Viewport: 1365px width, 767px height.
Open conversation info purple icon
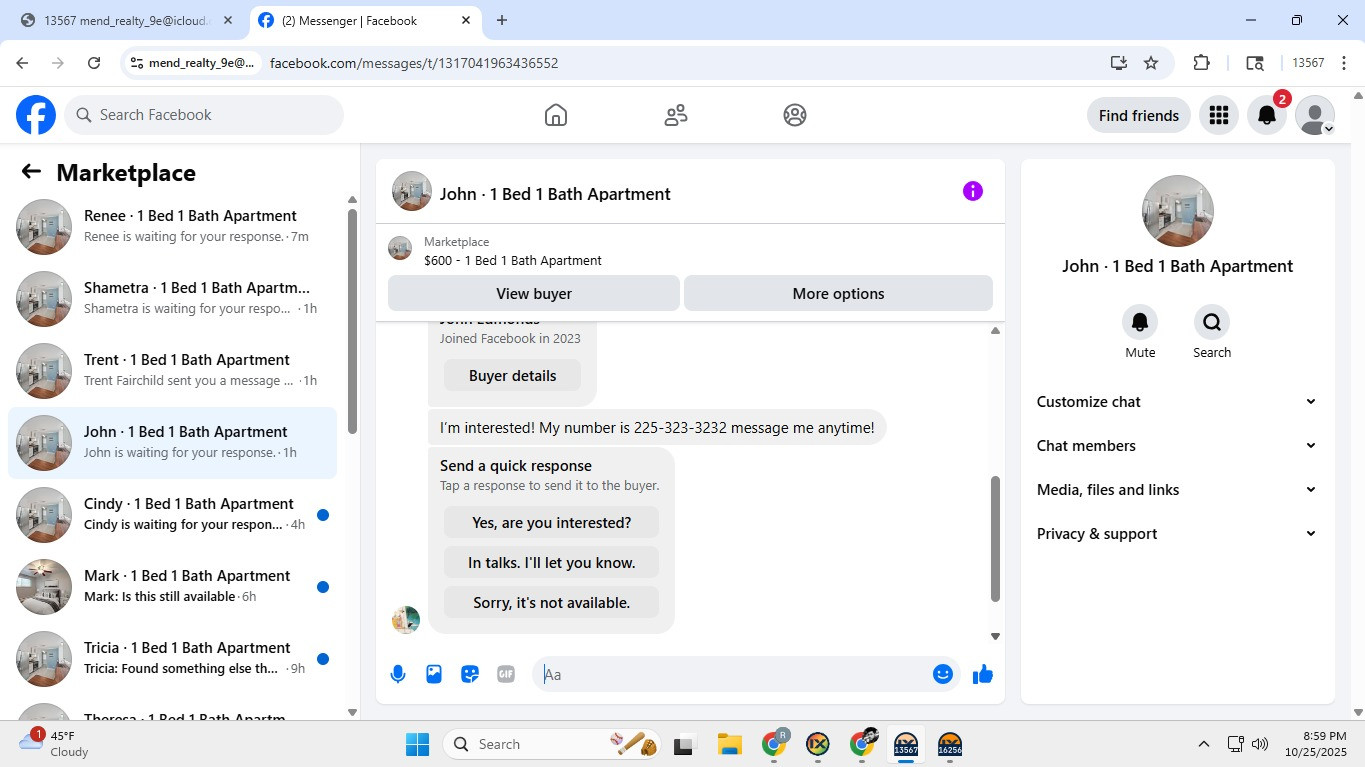click(973, 191)
